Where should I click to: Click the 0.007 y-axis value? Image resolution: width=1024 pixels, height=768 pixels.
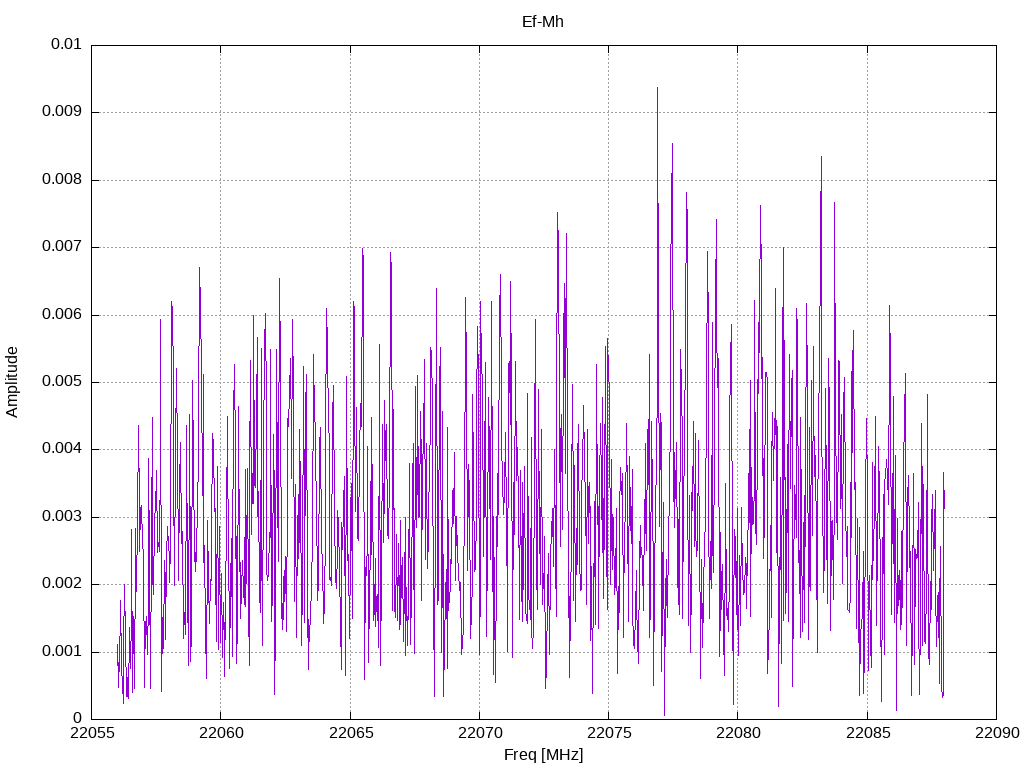click(62, 247)
